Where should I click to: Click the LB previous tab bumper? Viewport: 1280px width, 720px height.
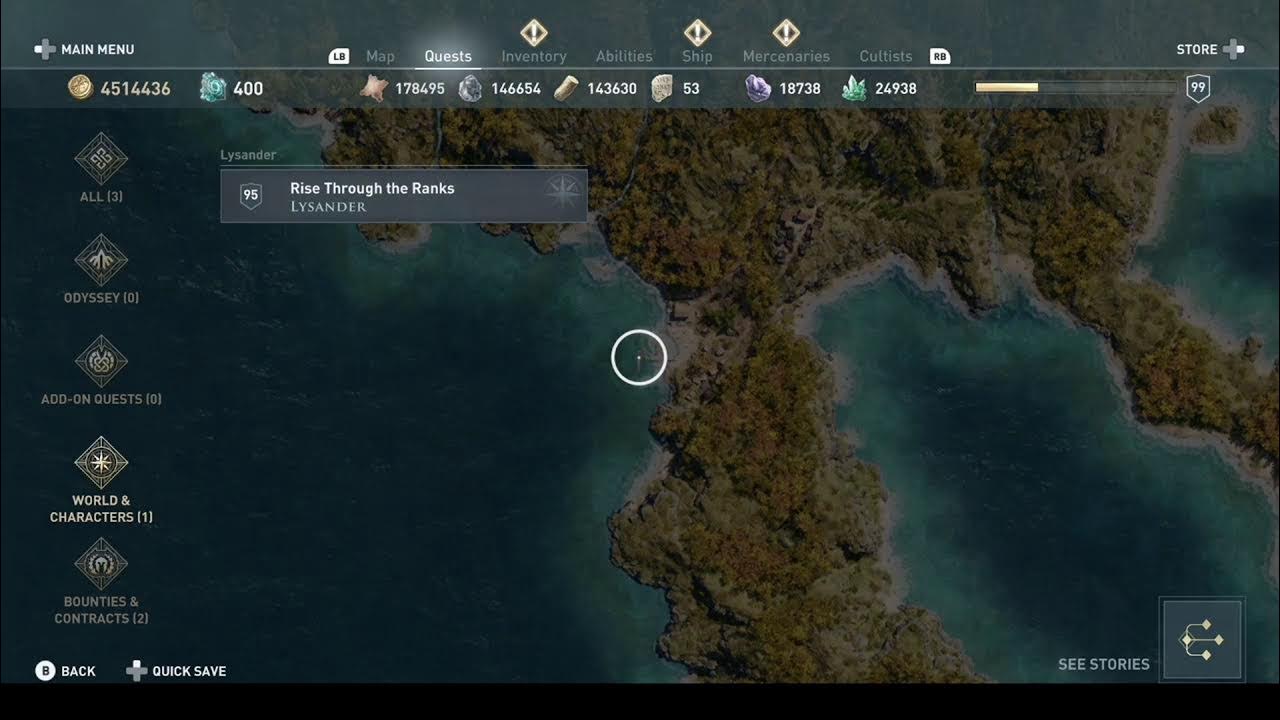coord(338,57)
